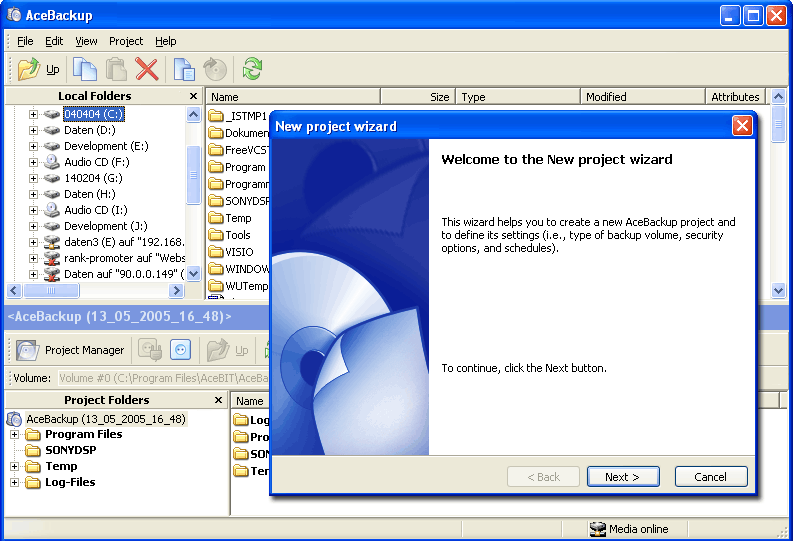Open the Project menu
Image resolution: width=793 pixels, height=541 pixels.
point(126,41)
